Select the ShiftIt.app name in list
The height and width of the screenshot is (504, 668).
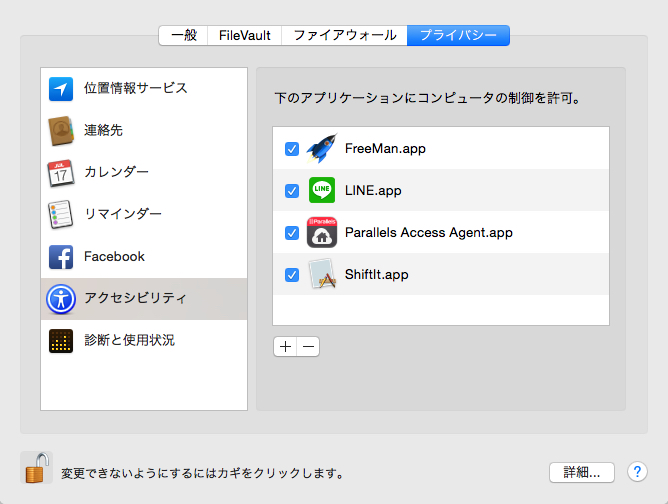click(377, 274)
